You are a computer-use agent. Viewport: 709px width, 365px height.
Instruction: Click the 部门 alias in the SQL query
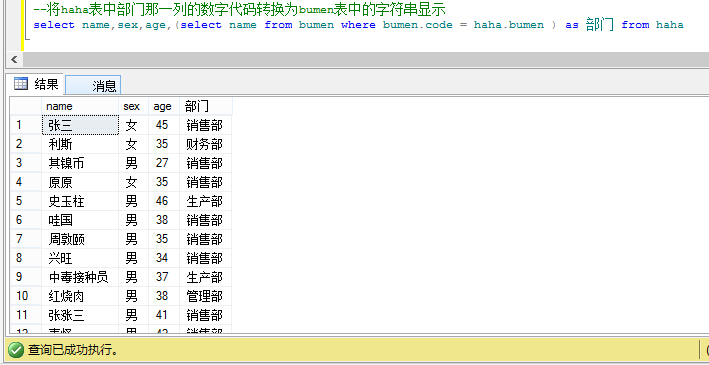[x=600, y=24]
